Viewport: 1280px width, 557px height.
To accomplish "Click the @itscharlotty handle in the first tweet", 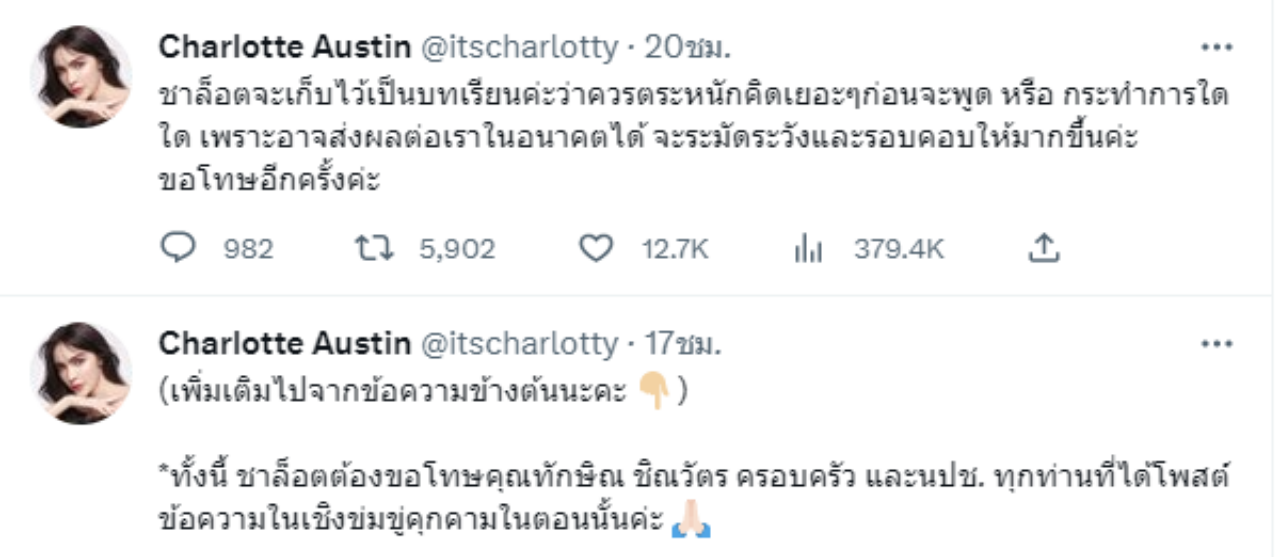I will tap(519, 47).
